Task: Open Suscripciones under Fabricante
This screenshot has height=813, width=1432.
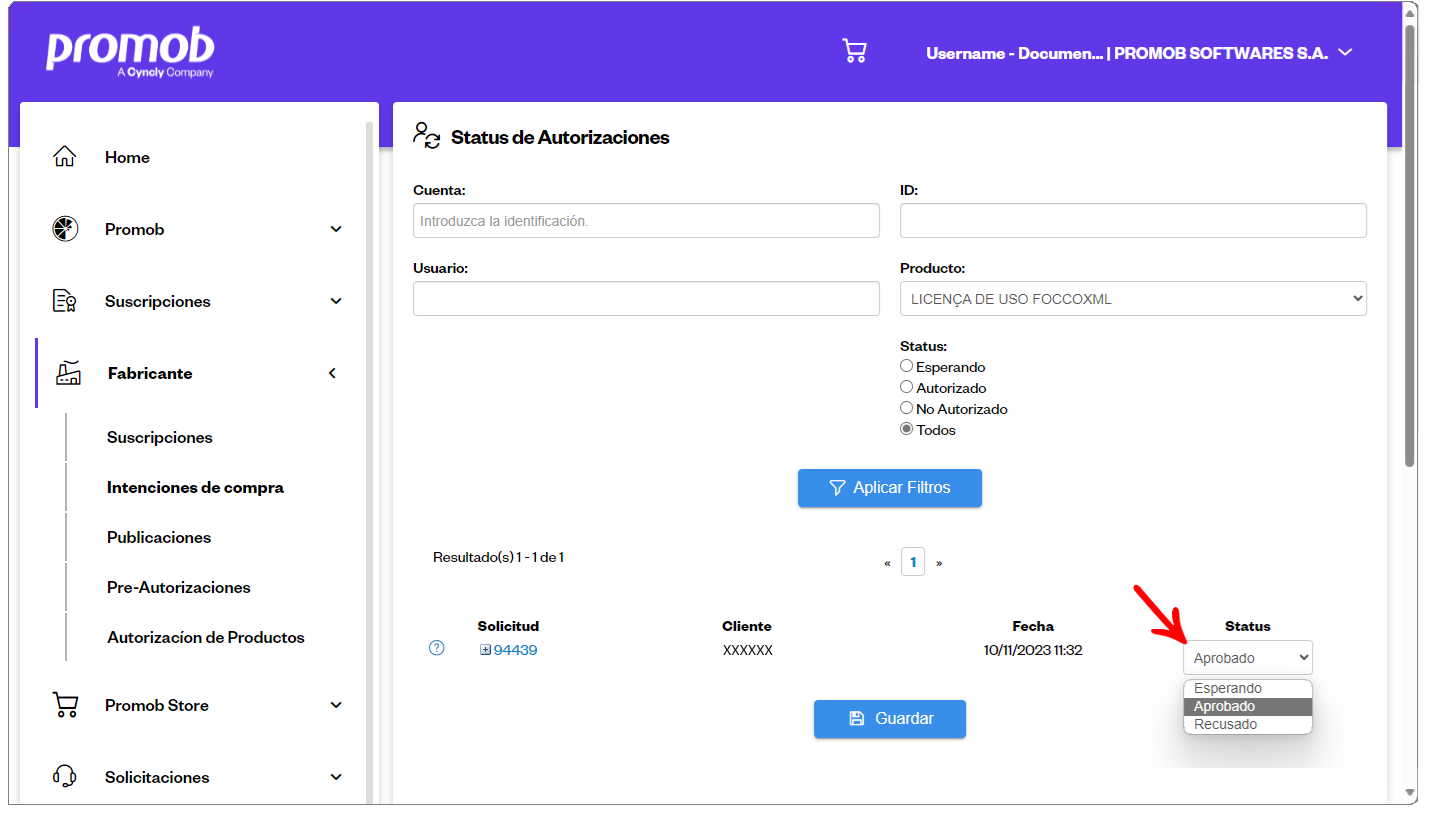Action: [160, 437]
